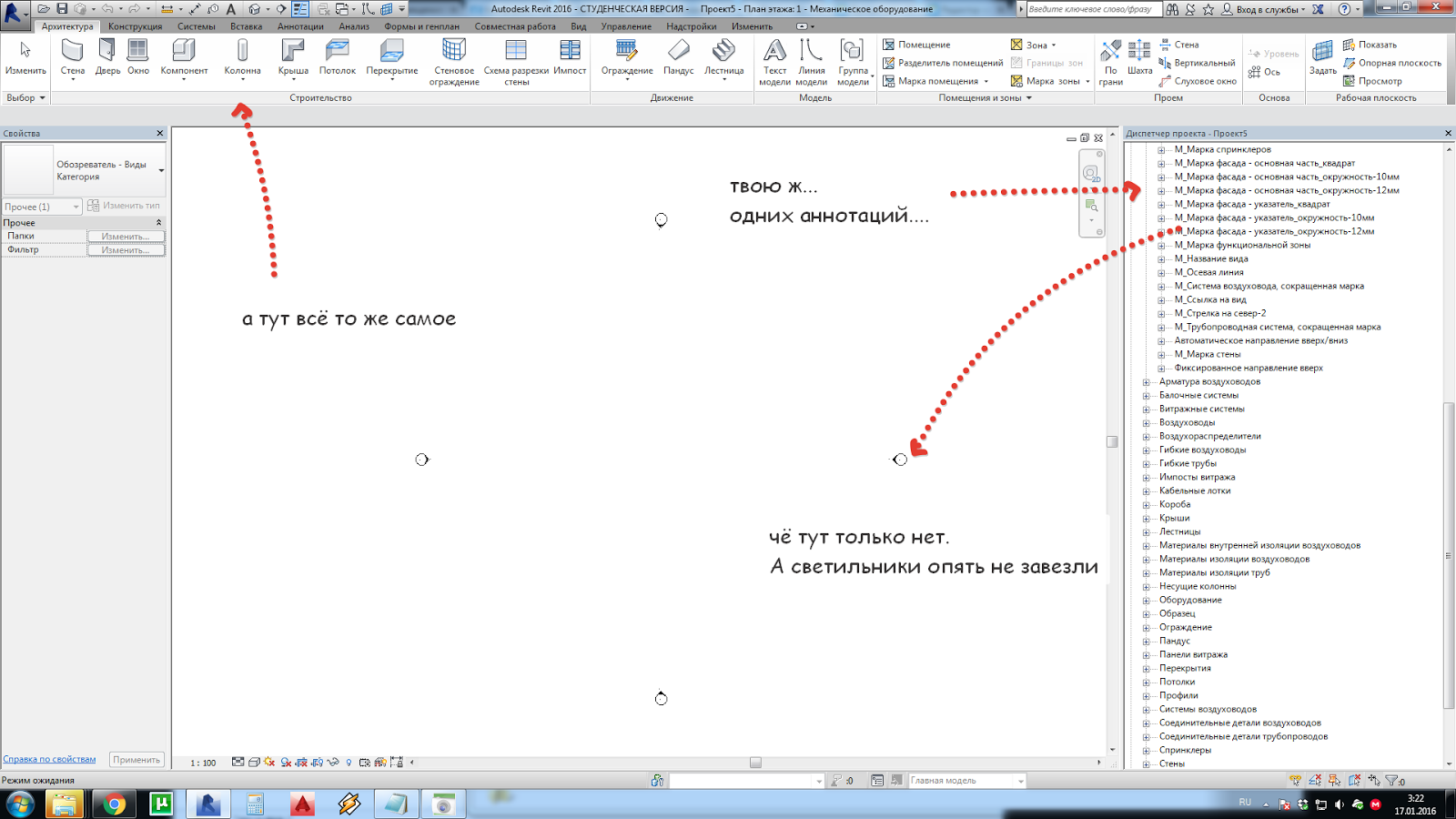The width and height of the screenshot is (1456, 819).
Task: Select Оборудование in project browser
Action: (x=1190, y=600)
